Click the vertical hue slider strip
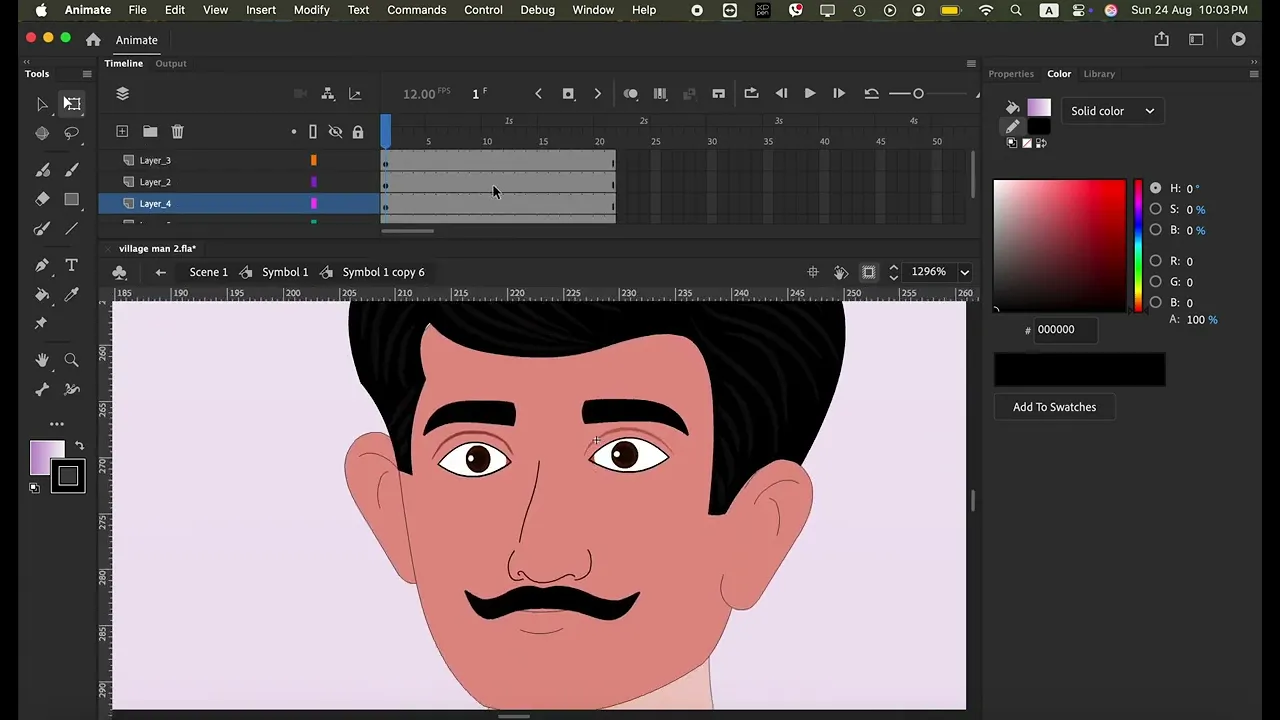Screen dimensions: 1280x720 pos(1137,246)
